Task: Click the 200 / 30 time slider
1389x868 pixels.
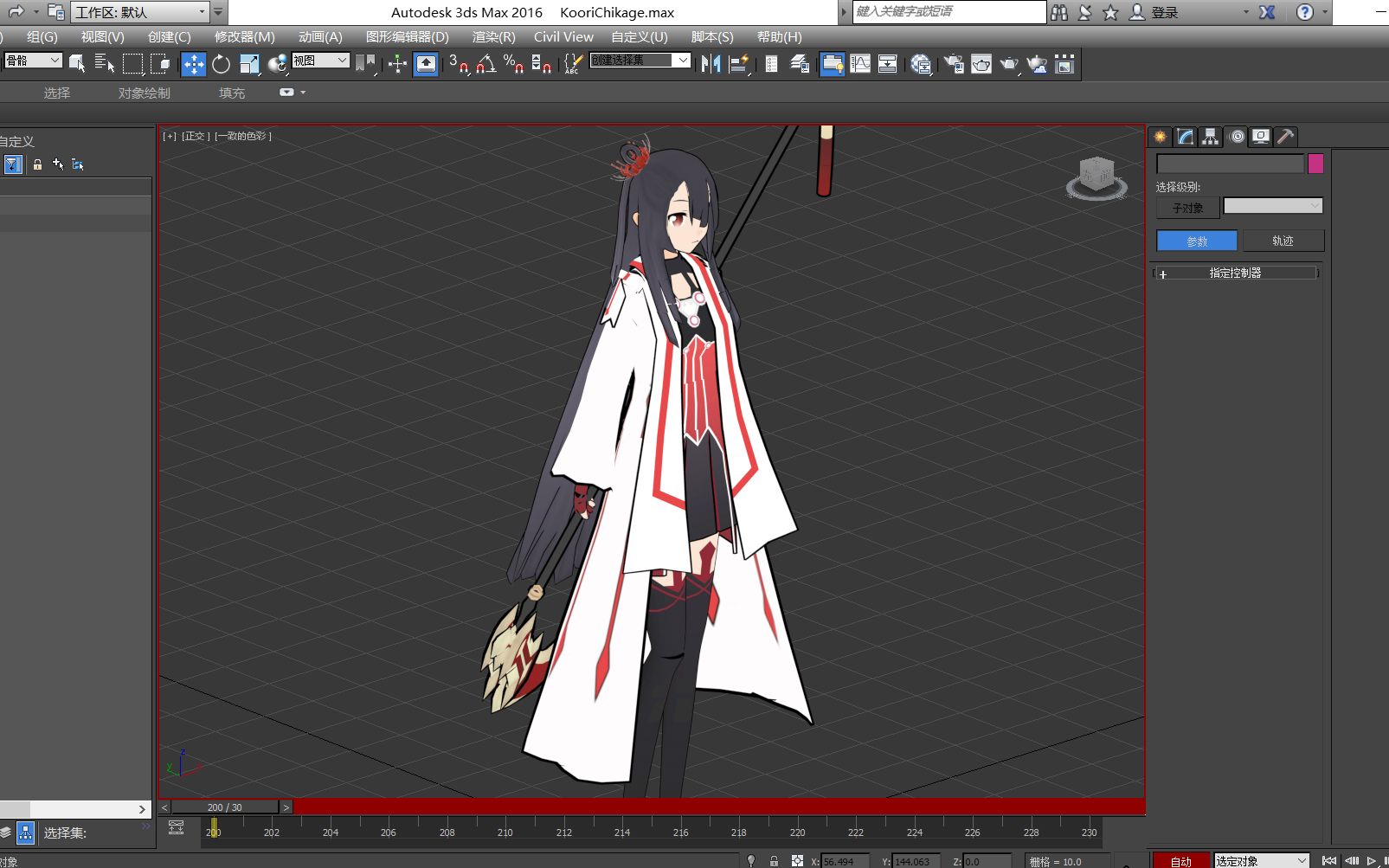Action: [x=224, y=807]
